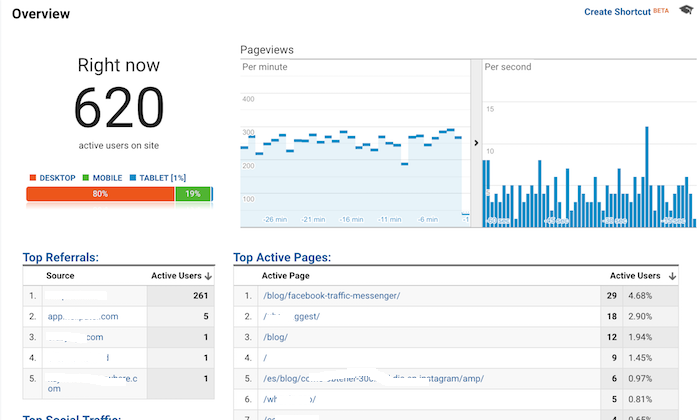Click Create Shortcut link

coord(617,12)
